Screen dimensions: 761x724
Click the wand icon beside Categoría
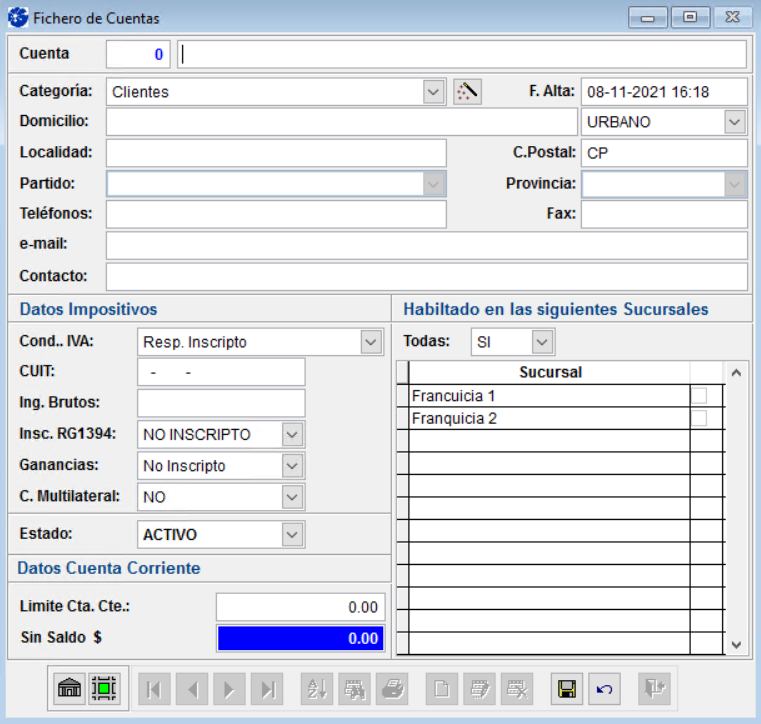click(x=467, y=91)
